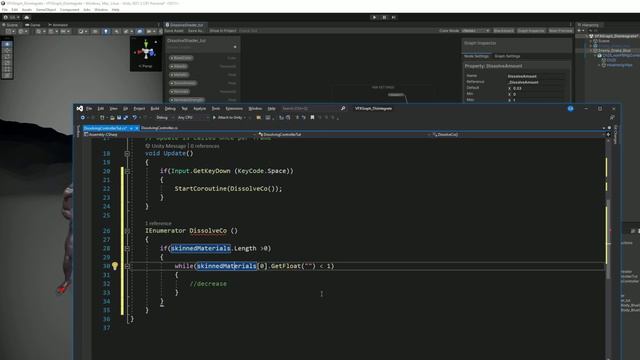The height and width of the screenshot is (360, 640).
Task: Click the Reference field _DissolveAmount
Action: (x=537, y=82)
